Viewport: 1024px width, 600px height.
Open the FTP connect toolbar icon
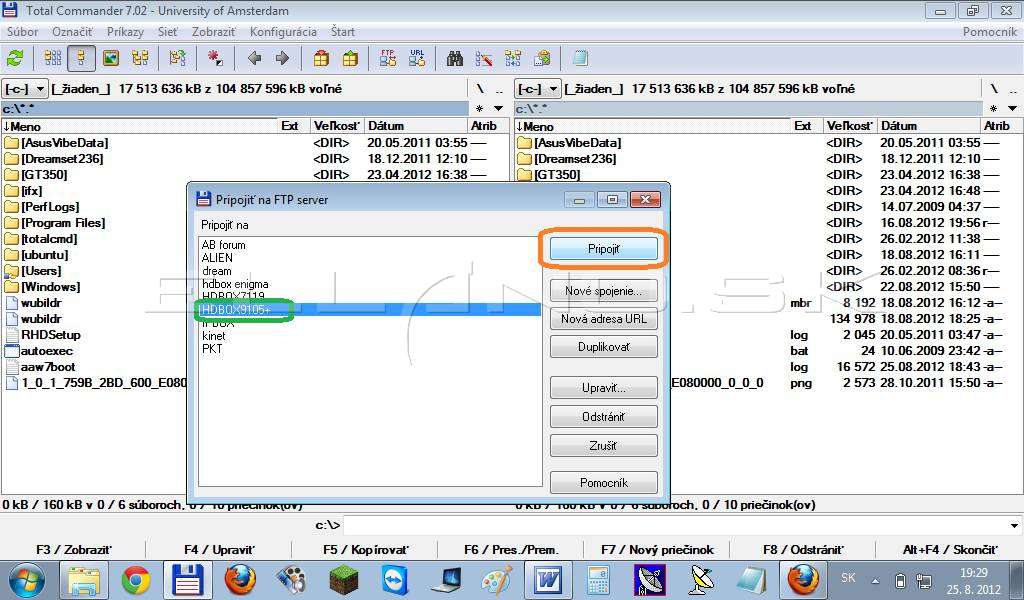pos(388,59)
